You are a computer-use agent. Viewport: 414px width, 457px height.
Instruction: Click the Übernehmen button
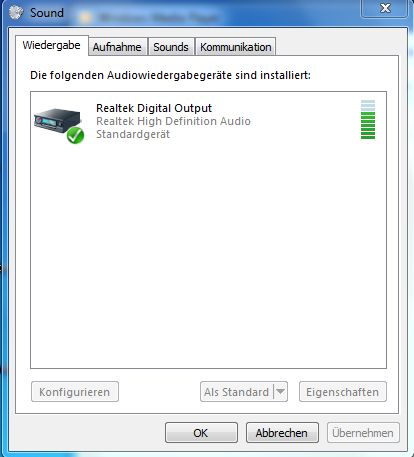pyautogui.click(x=363, y=433)
